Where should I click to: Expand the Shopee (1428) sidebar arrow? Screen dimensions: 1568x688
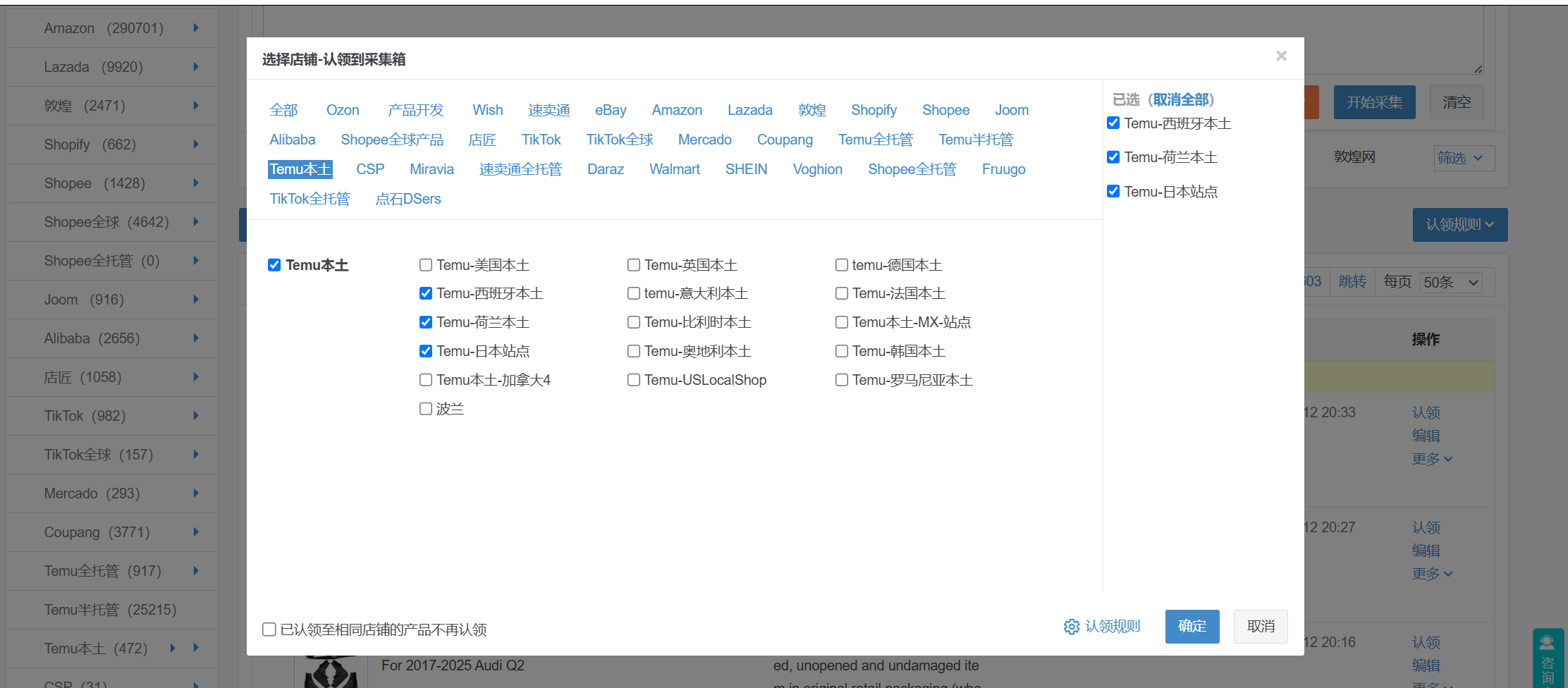[196, 183]
